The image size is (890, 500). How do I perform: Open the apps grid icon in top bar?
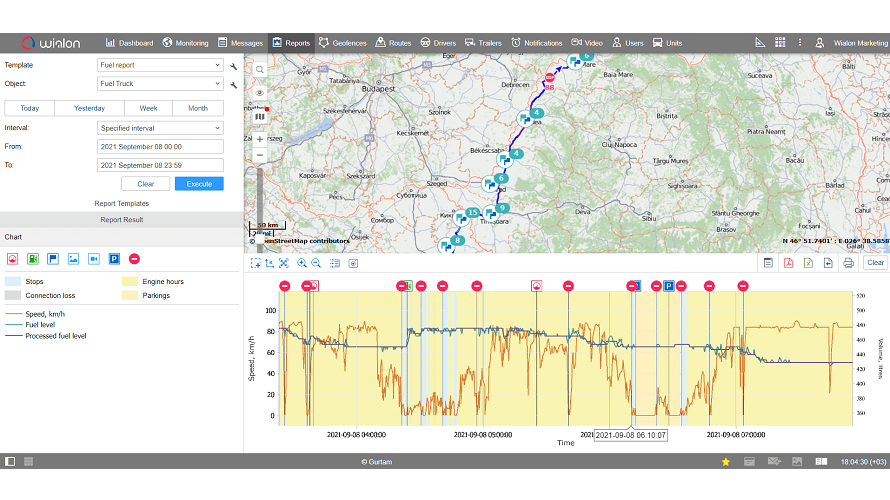780,43
